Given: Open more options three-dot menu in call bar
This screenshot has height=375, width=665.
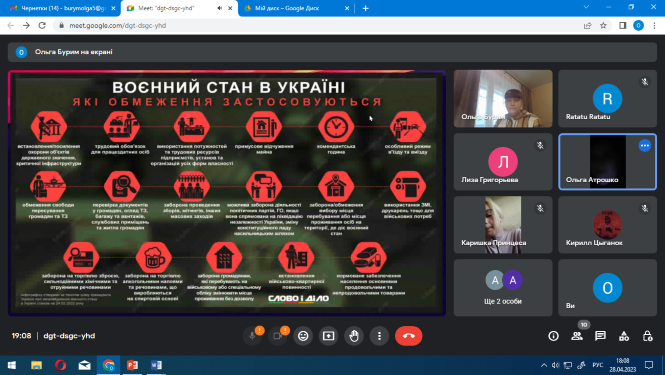Looking at the screenshot, I should pos(379,336).
